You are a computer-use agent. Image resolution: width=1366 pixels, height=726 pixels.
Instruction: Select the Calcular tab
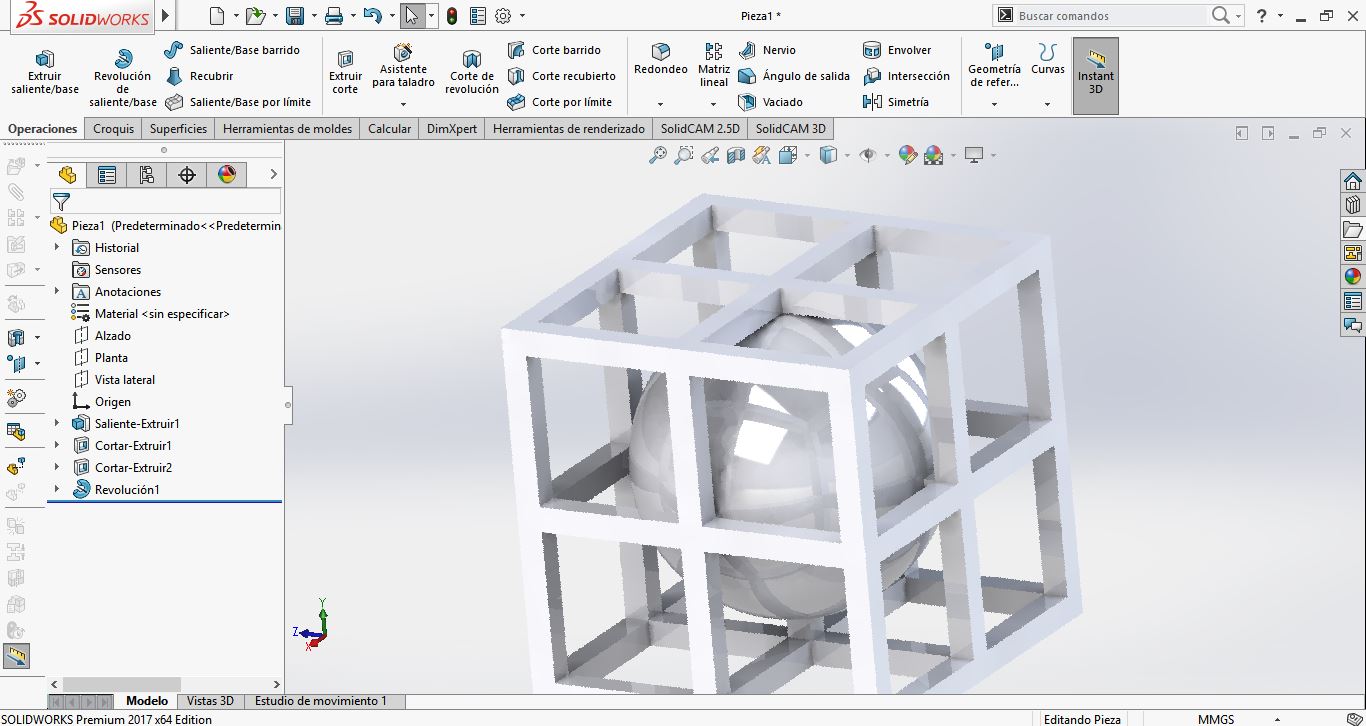[x=389, y=129]
